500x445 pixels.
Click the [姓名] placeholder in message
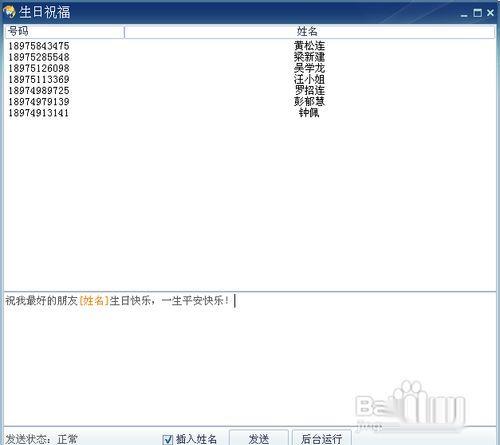(x=94, y=301)
